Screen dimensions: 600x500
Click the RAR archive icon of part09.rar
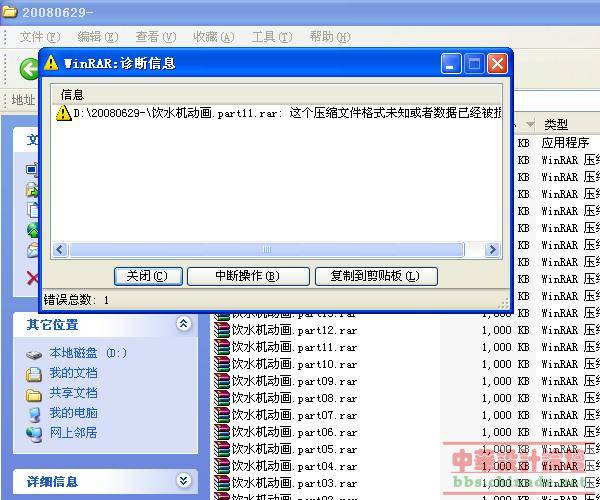pyautogui.click(x=222, y=381)
